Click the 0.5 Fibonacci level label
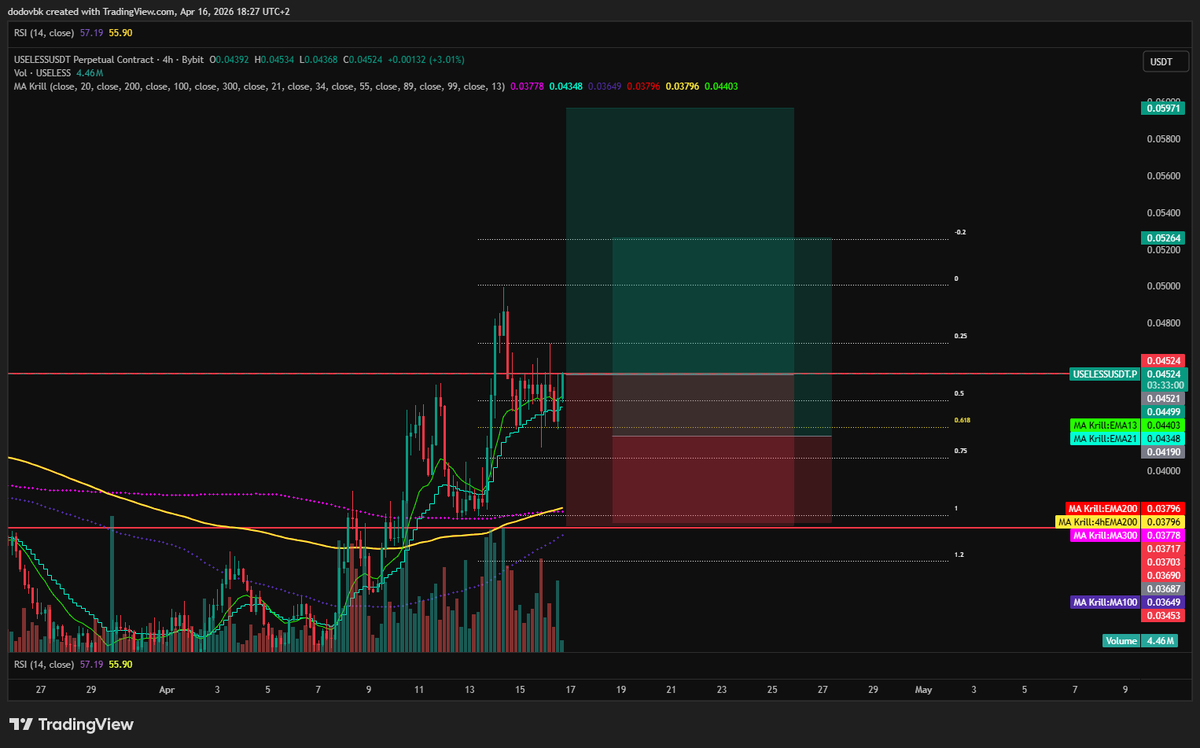The width and height of the screenshot is (1200, 748). coord(958,393)
